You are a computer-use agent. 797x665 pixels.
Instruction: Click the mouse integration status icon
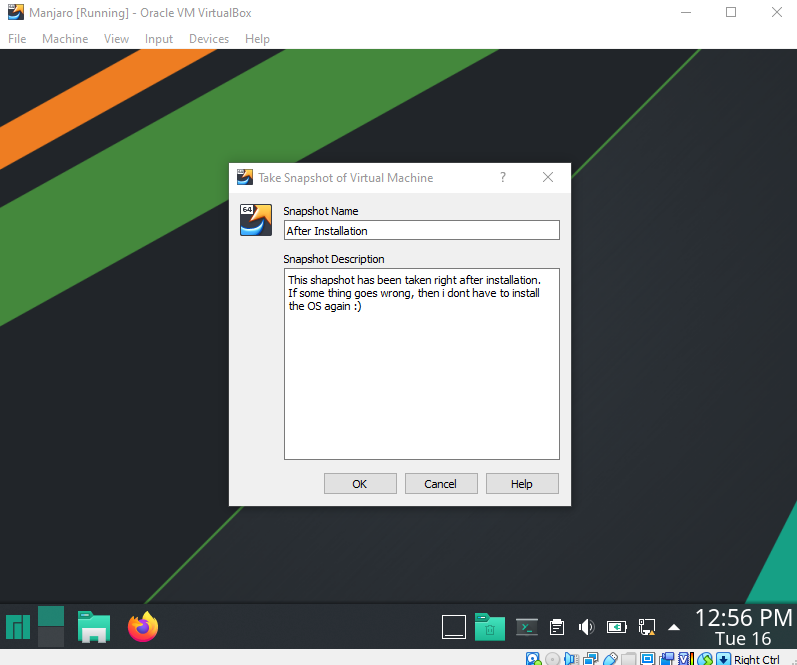tap(704, 659)
